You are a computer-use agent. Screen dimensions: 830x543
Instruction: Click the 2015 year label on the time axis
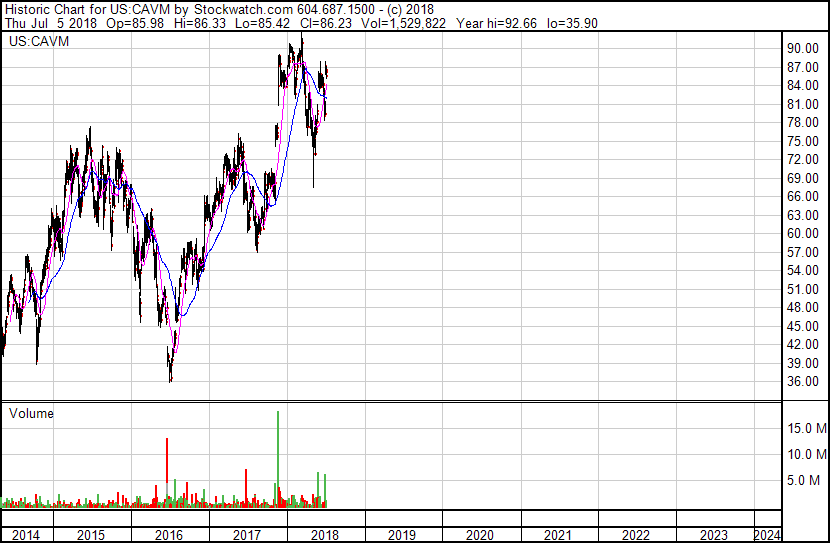pyautogui.click(x=91, y=535)
